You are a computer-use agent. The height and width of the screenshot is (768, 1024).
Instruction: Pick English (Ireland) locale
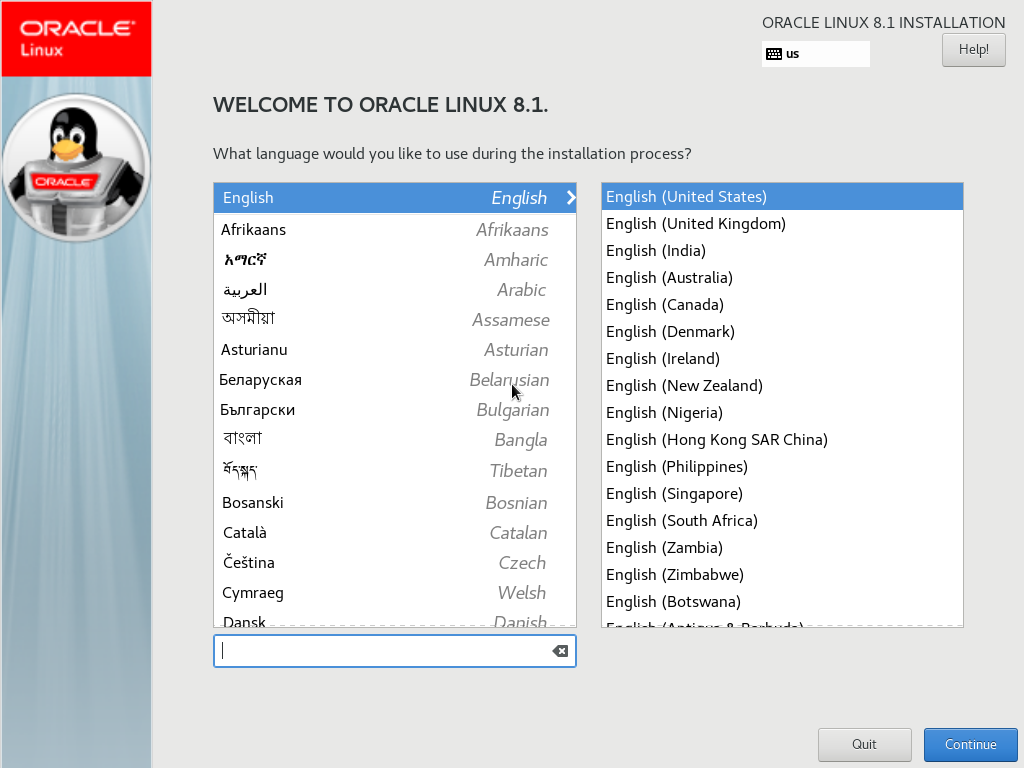click(x=782, y=359)
